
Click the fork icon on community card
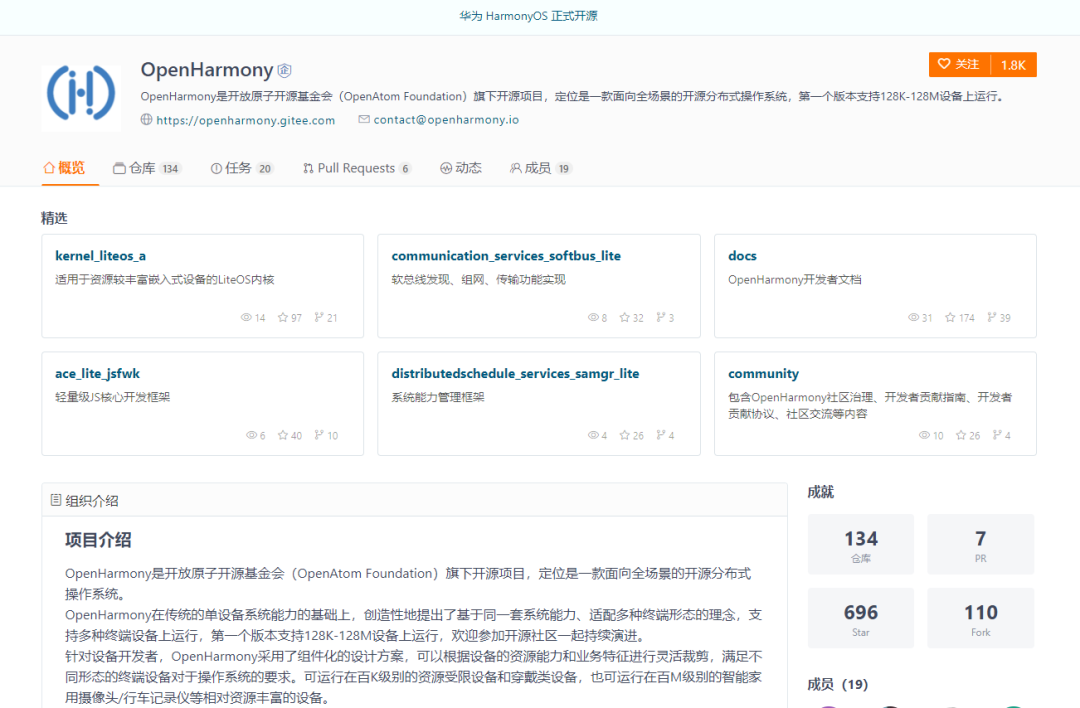click(x=997, y=435)
